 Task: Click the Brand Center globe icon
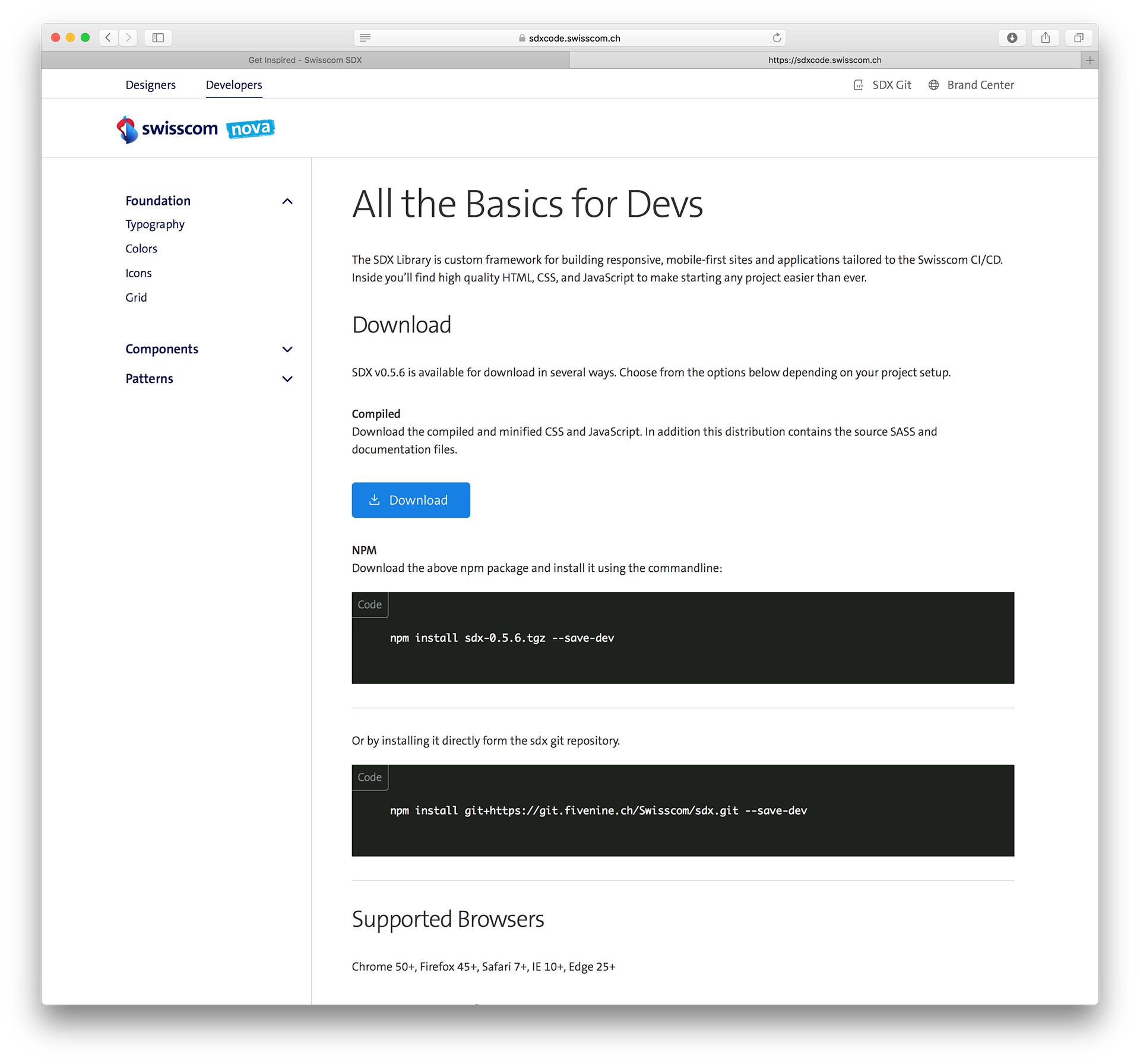point(934,85)
